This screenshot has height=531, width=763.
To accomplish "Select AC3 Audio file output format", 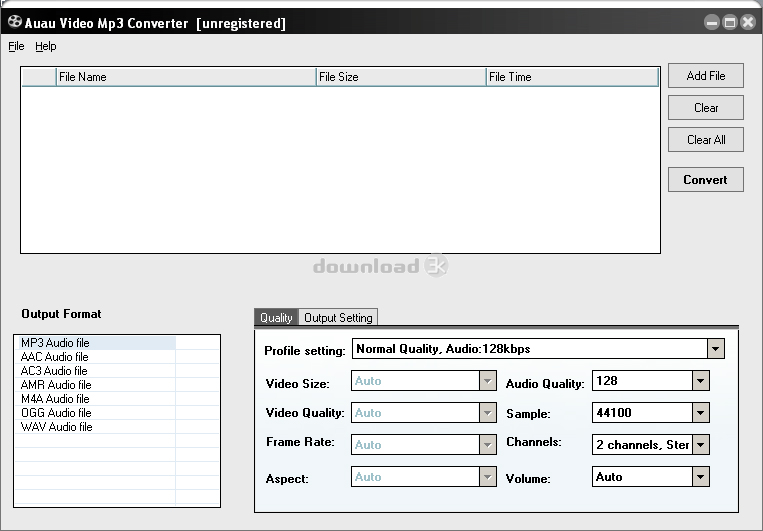I will point(95,371).
